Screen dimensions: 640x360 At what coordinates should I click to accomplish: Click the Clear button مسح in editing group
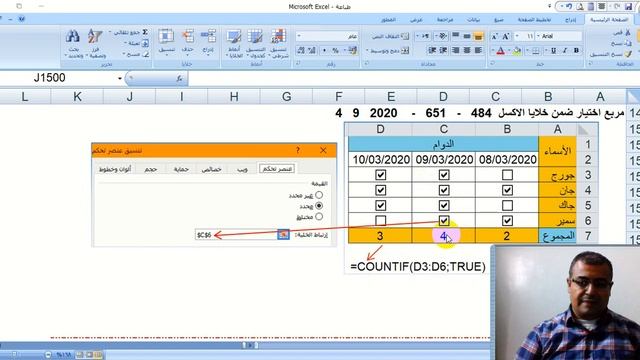[x=136, y=54]
